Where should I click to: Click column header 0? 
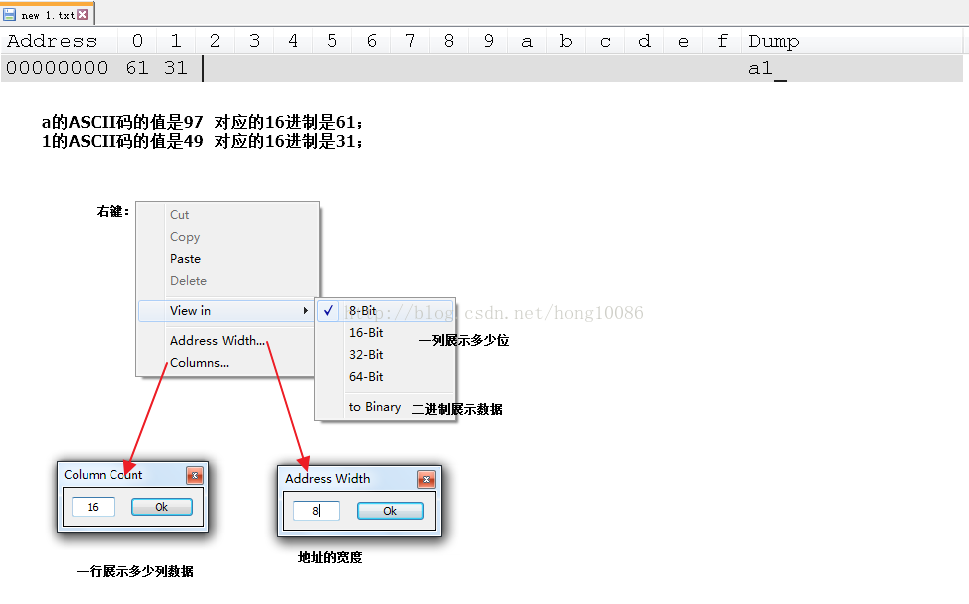click(x=137, y=41)
